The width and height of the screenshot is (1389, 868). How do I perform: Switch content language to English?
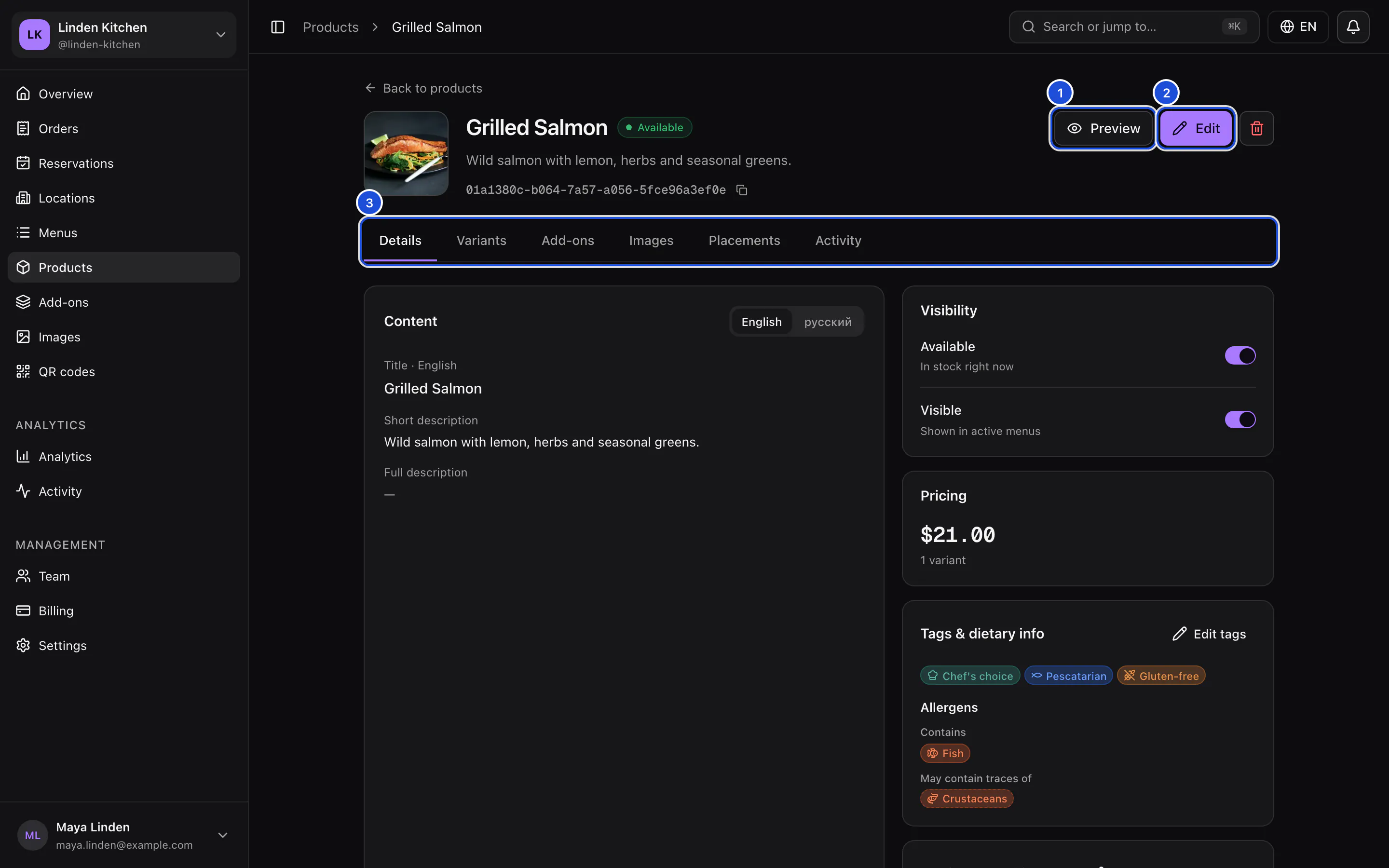761,322
